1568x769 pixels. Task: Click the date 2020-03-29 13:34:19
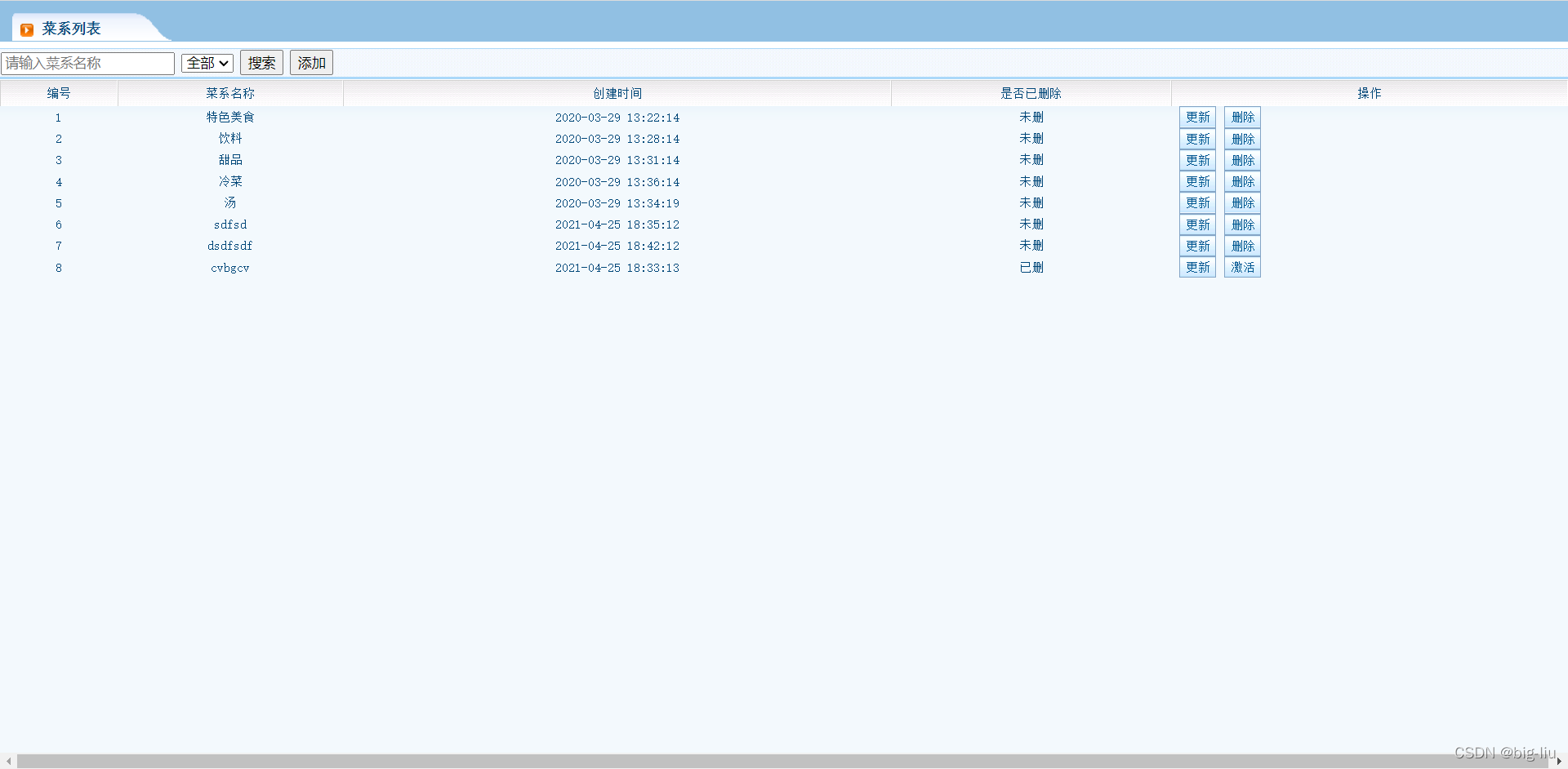[x=617, y=203]
